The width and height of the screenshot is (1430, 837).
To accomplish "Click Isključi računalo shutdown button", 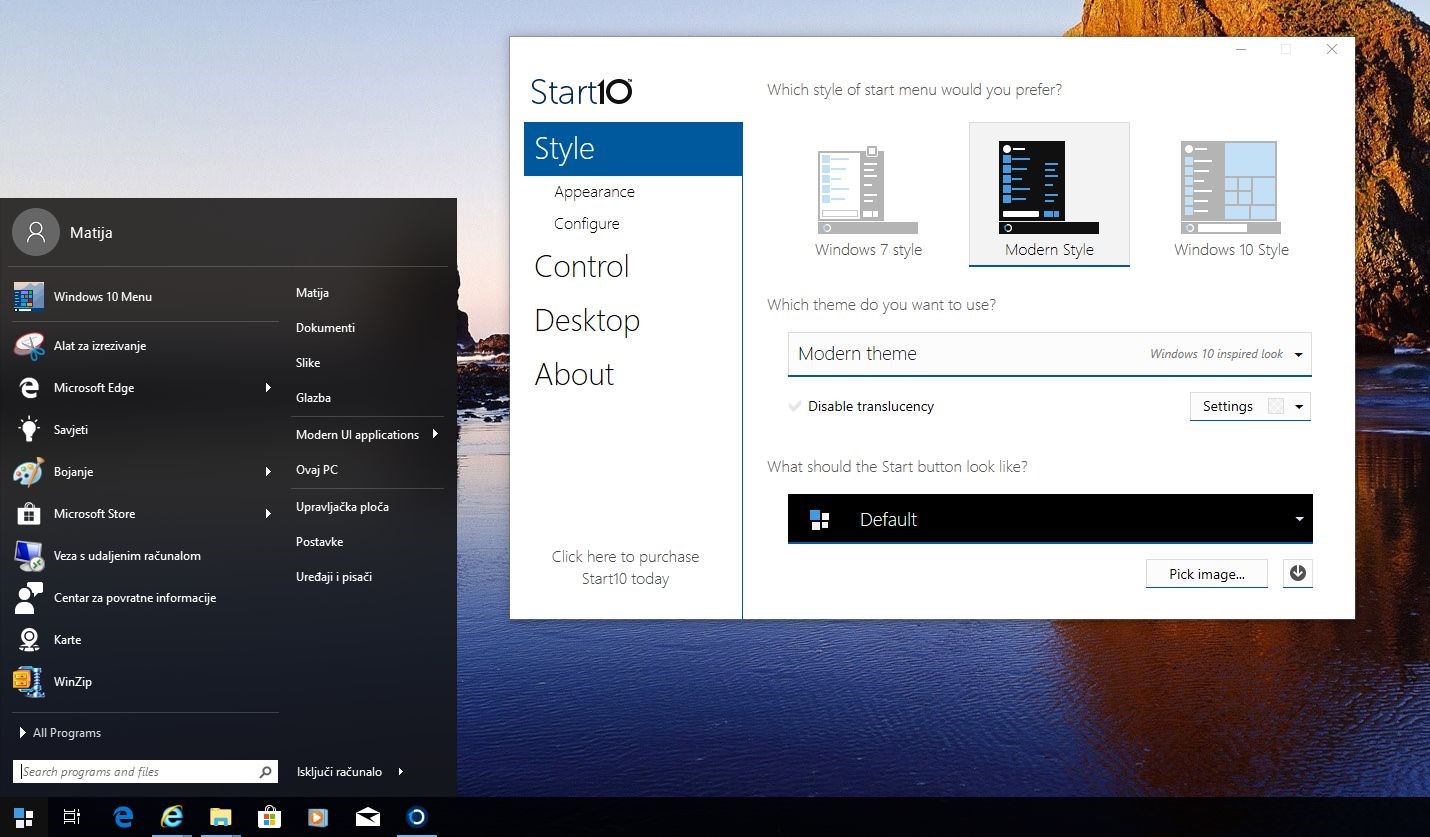I will tap(340, 772).
